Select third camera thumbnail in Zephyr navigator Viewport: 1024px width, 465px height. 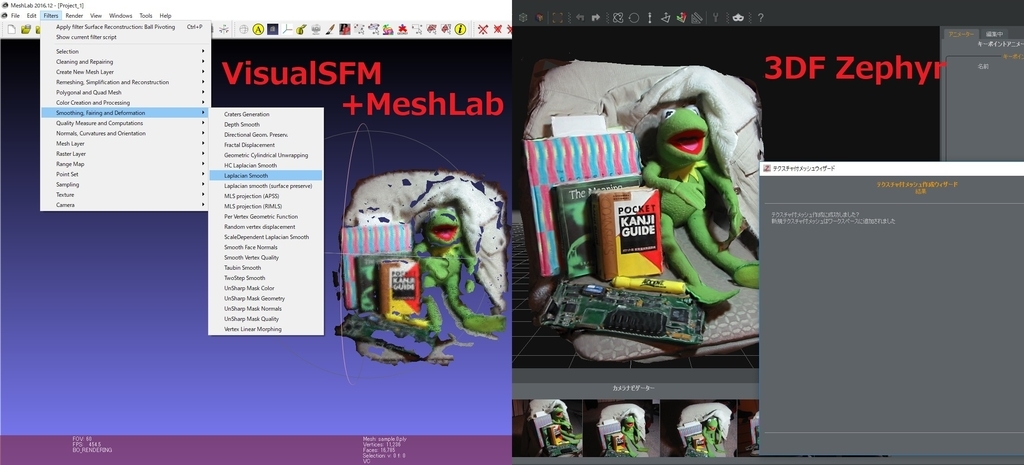tap(698, 428)
